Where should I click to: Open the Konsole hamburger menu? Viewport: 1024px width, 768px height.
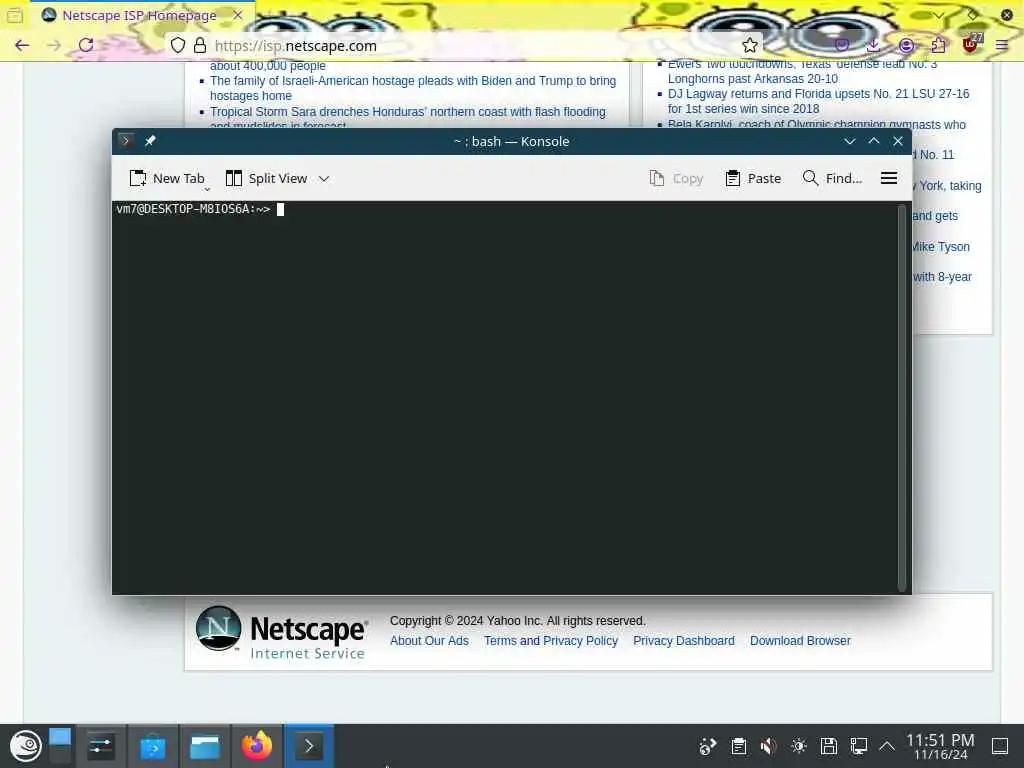[x=889, y=178]
